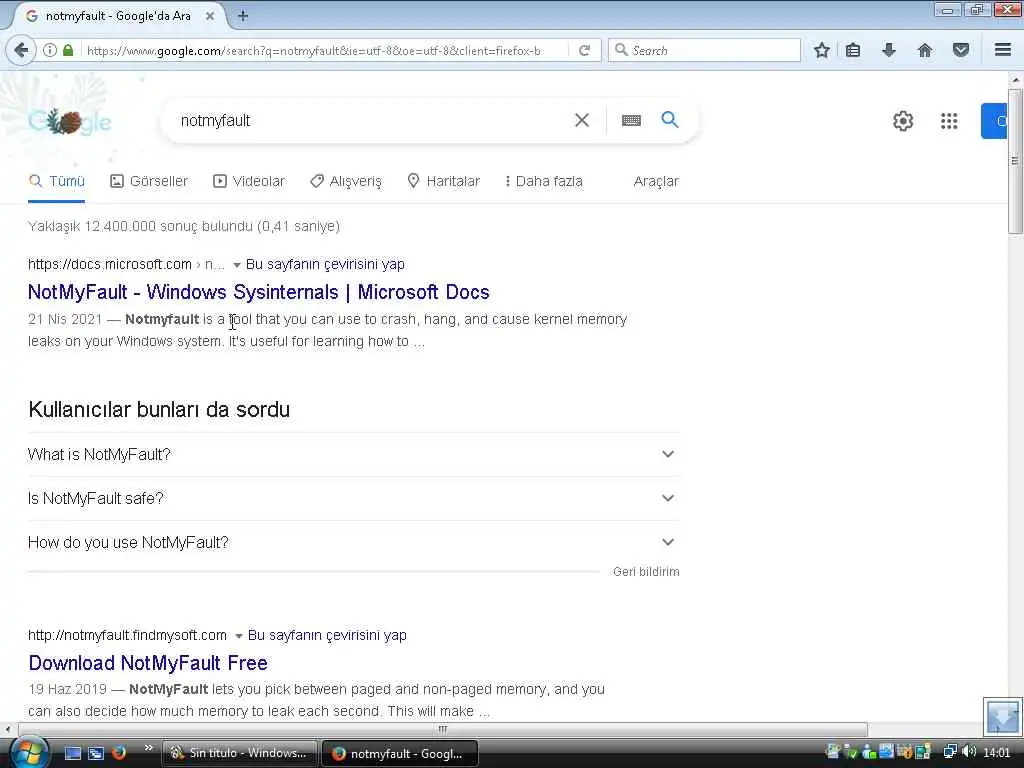1024x768 pixels.
Task: Open the Firefox hamburger menu
Action: [x=1003, y=50]
